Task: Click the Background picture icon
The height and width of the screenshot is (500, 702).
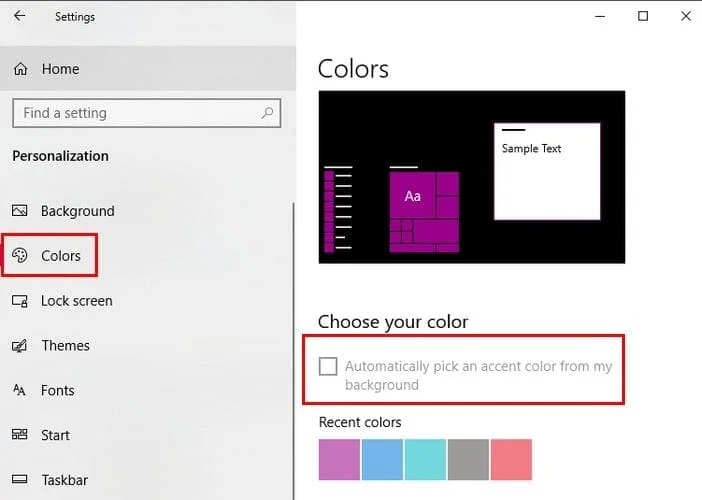Action: [x=20, y=210]
